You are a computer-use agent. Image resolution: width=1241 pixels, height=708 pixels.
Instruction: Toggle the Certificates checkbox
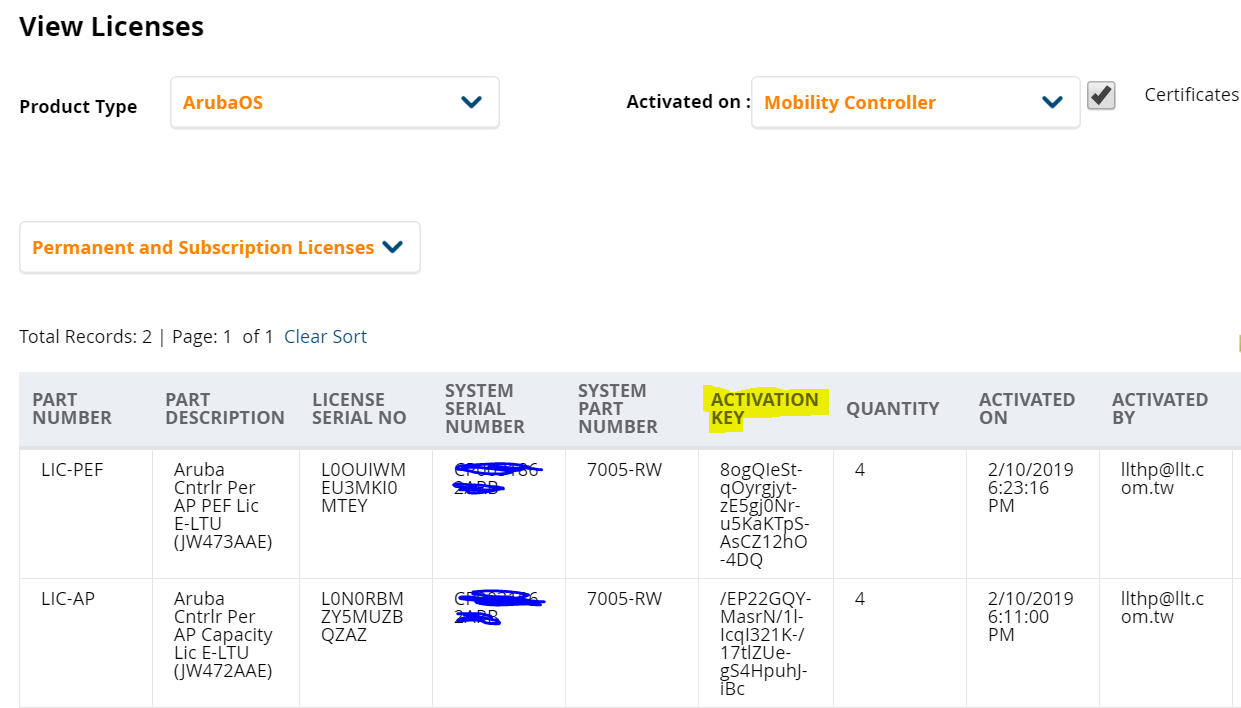(1101, 96)
